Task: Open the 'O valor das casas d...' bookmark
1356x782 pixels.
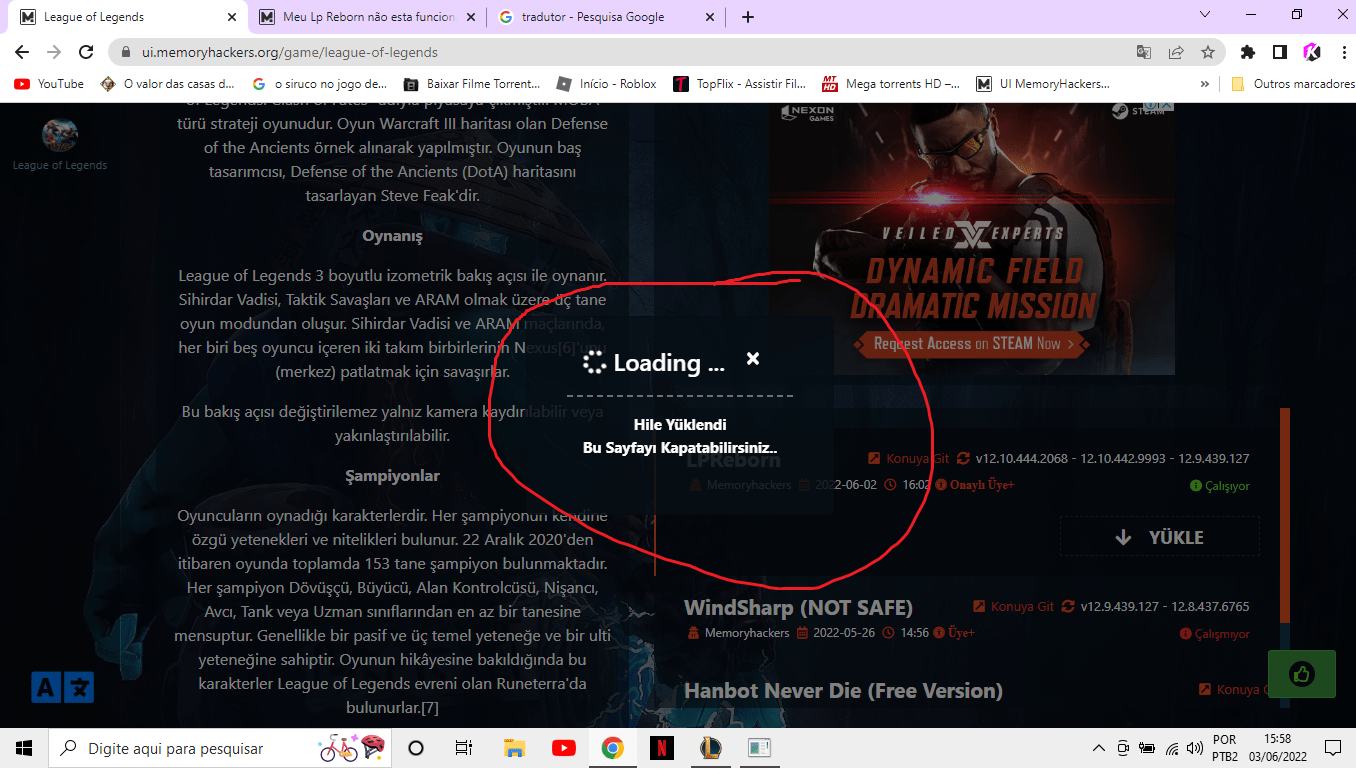Action: [x=168, y=84]
